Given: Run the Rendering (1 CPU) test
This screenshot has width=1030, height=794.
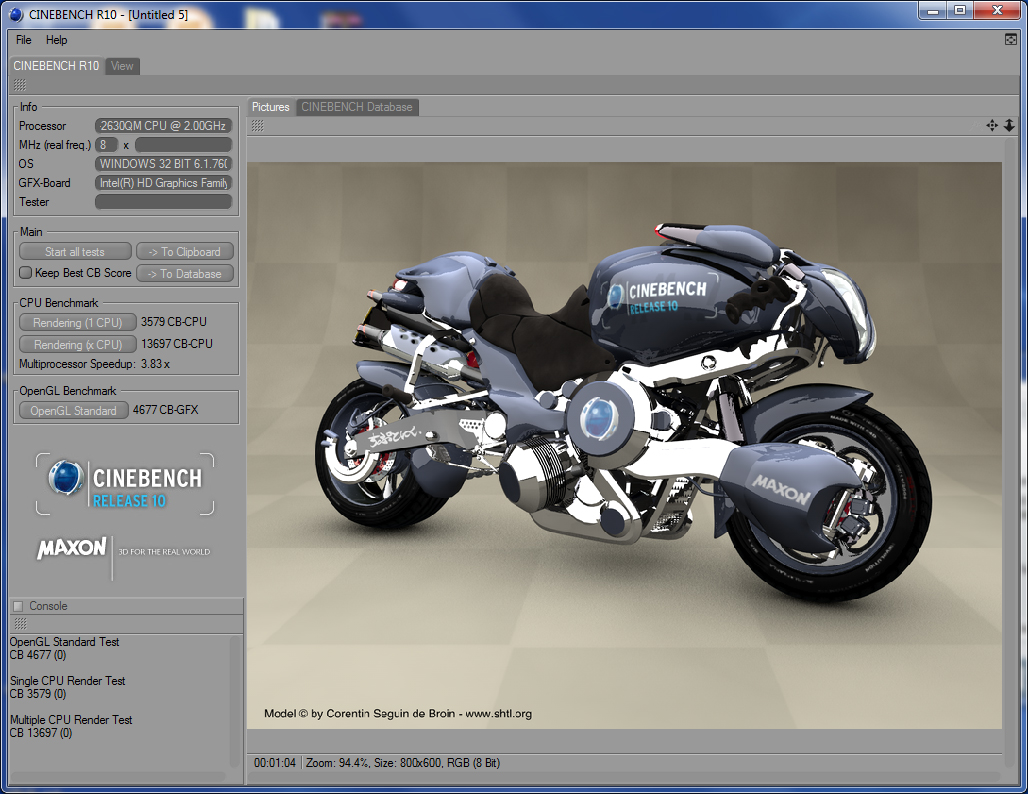Looking at the screenshot, I should point(78,322).
